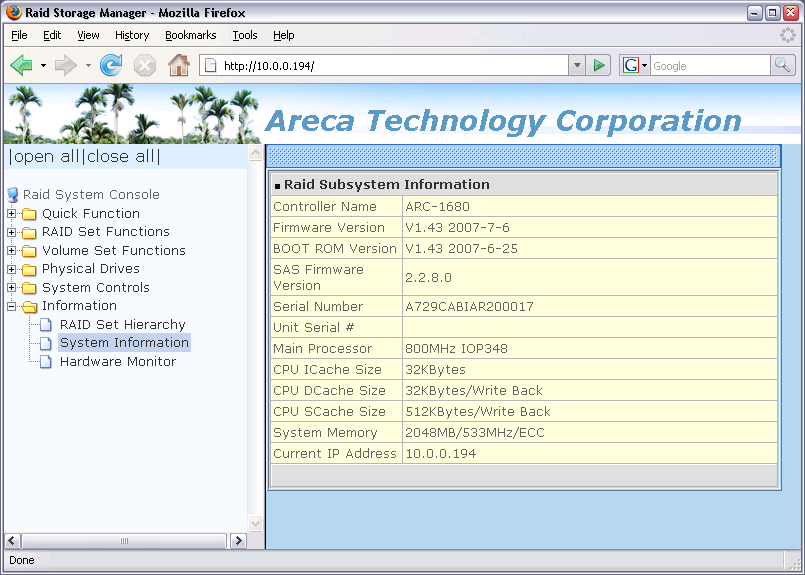Open the Back button history dropdown
Image resolution: width=805 pixels, height=575 pixels.
pos(43,65)
